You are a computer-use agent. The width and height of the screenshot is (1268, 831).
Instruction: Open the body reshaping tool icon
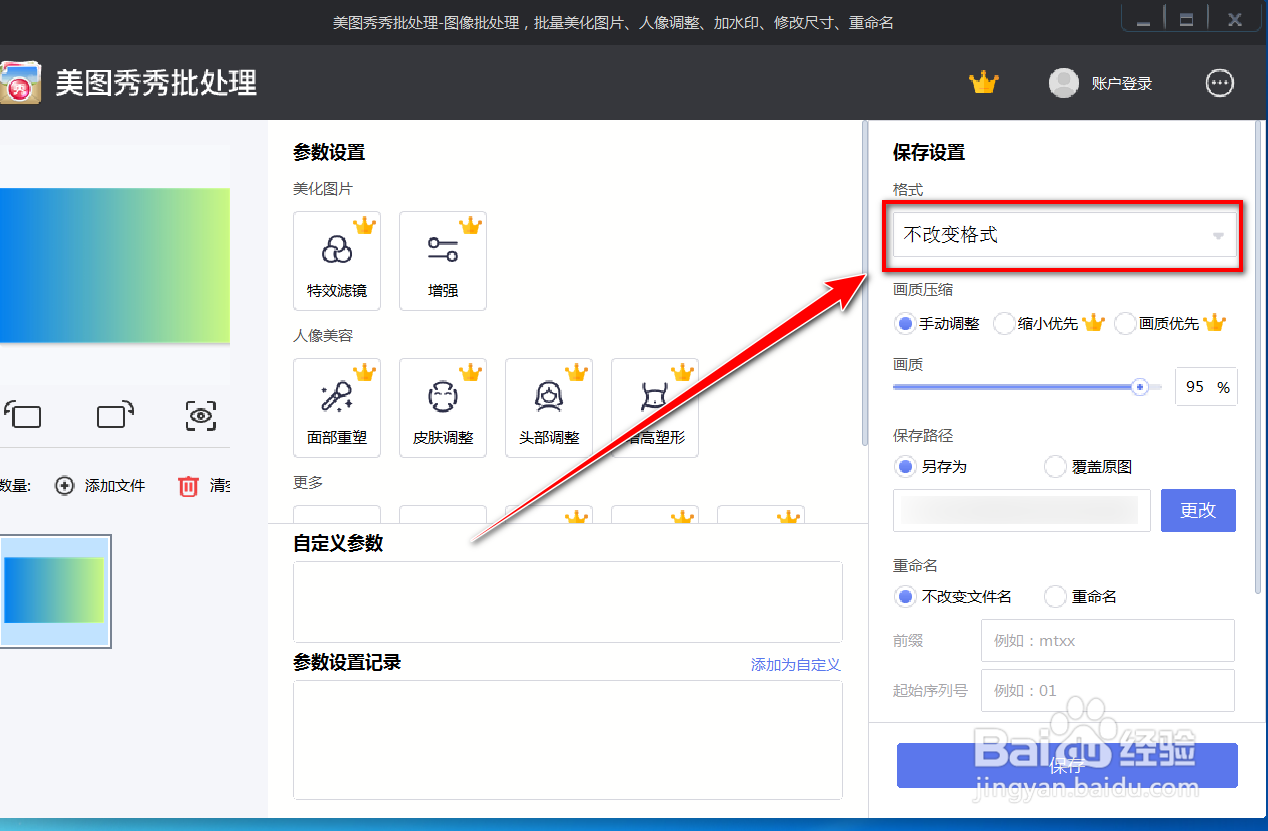point(655,408)
